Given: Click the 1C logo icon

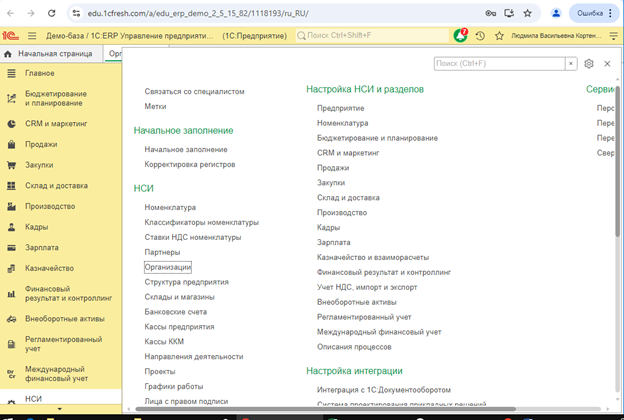Looking at the screenshot, I should coord(10,36).
